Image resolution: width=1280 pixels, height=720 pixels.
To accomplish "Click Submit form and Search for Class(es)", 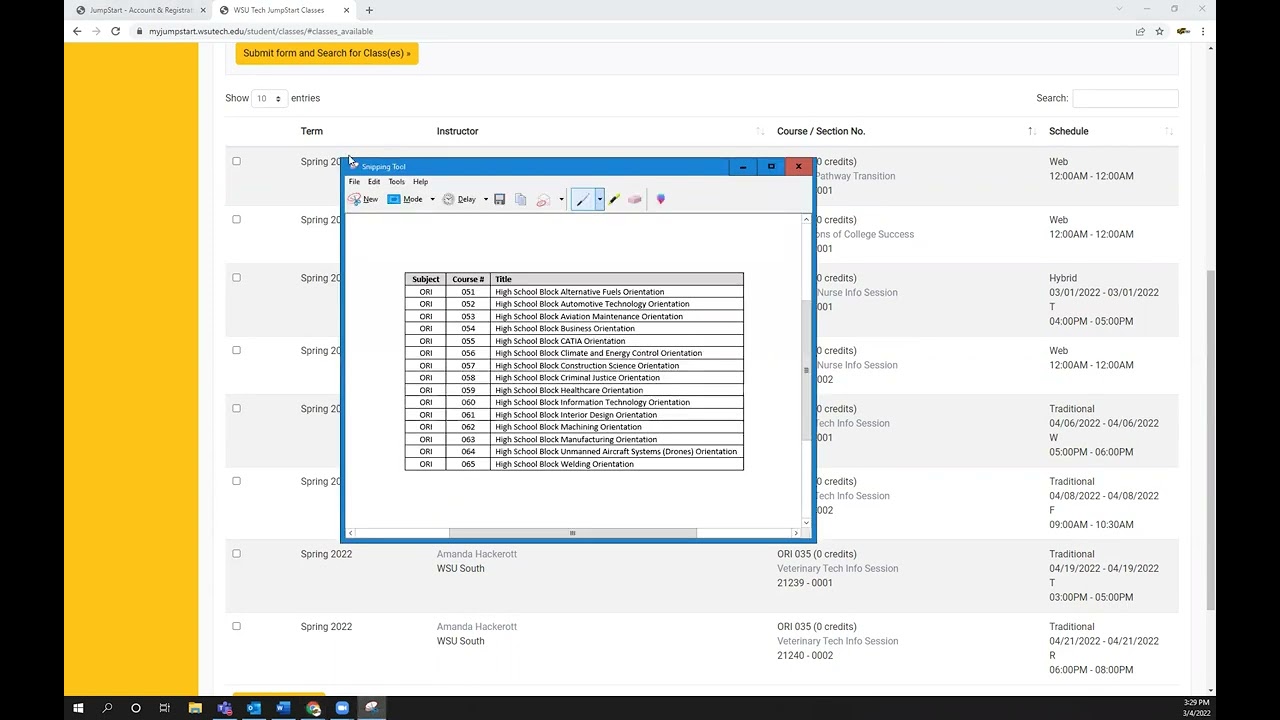I will [x=327, y=53].
